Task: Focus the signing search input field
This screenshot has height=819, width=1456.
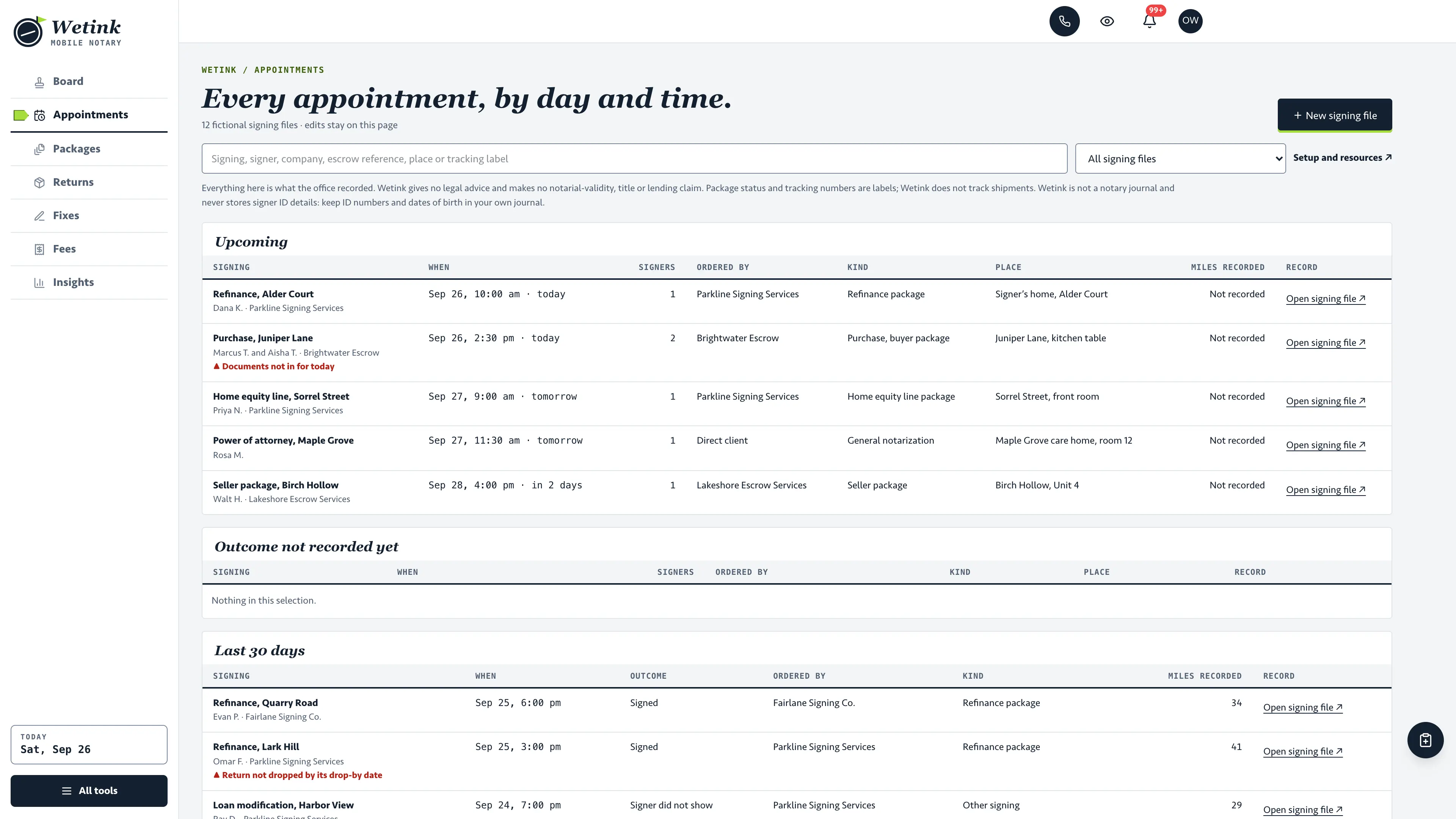Action: coord(634,159)
